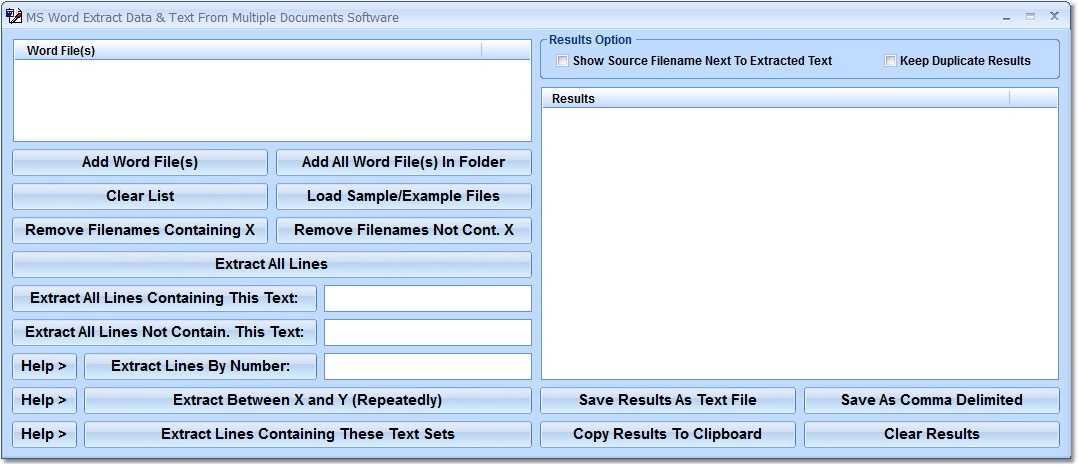Click the Clear List button
Viewport: 1078px width, 466px height.
coord(140,196)
